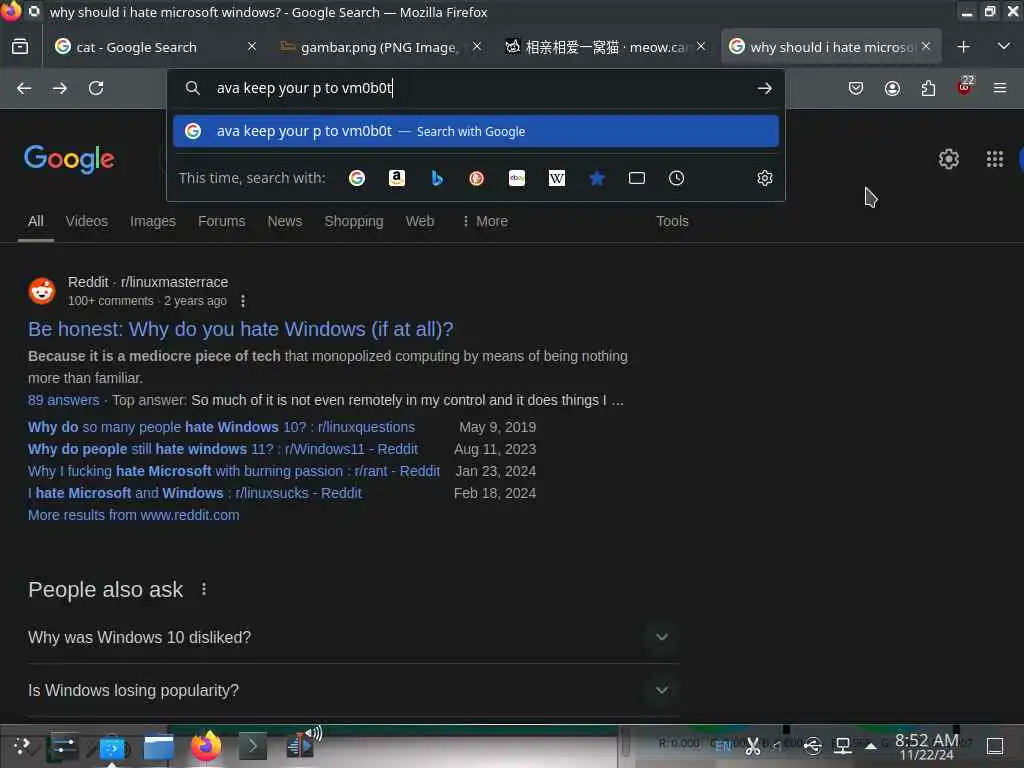The height and width of the screenshot is (768, 1024).
Task: Open a new tab with plus
Action: pos(963,47)
